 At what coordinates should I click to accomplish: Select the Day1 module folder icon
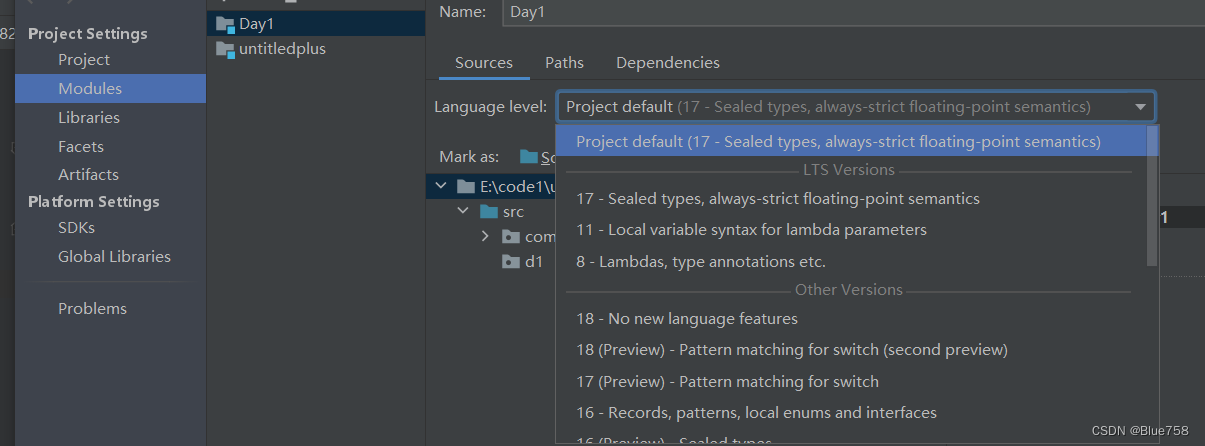[x=224, y=24]
